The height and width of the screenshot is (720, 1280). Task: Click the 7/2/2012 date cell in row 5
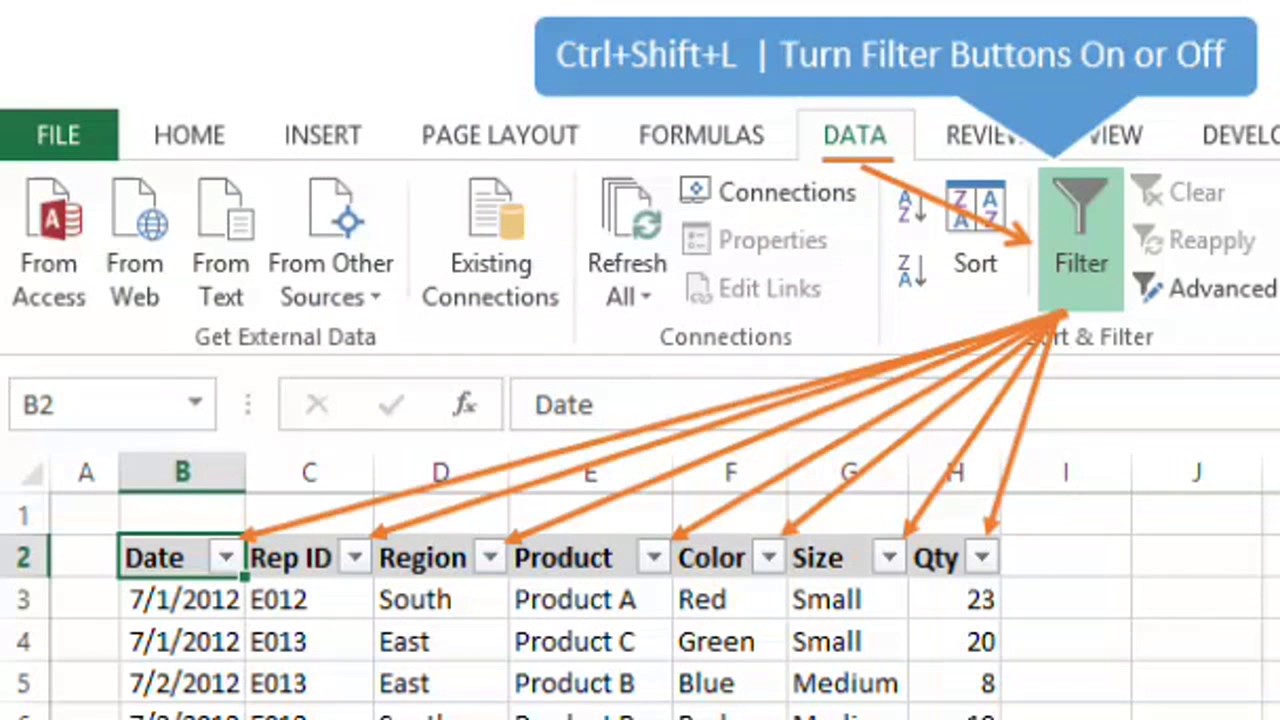[x=182, y=684]
